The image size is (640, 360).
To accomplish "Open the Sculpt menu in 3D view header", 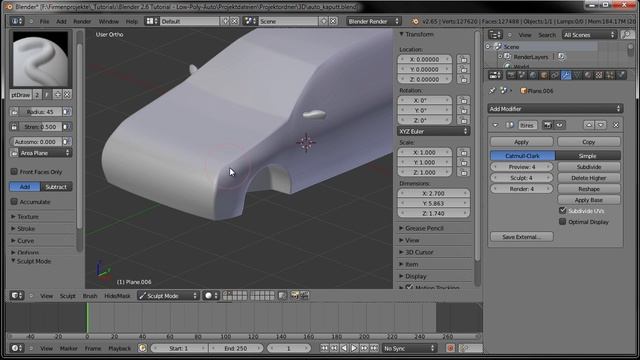I will click(x=67, y=296).
